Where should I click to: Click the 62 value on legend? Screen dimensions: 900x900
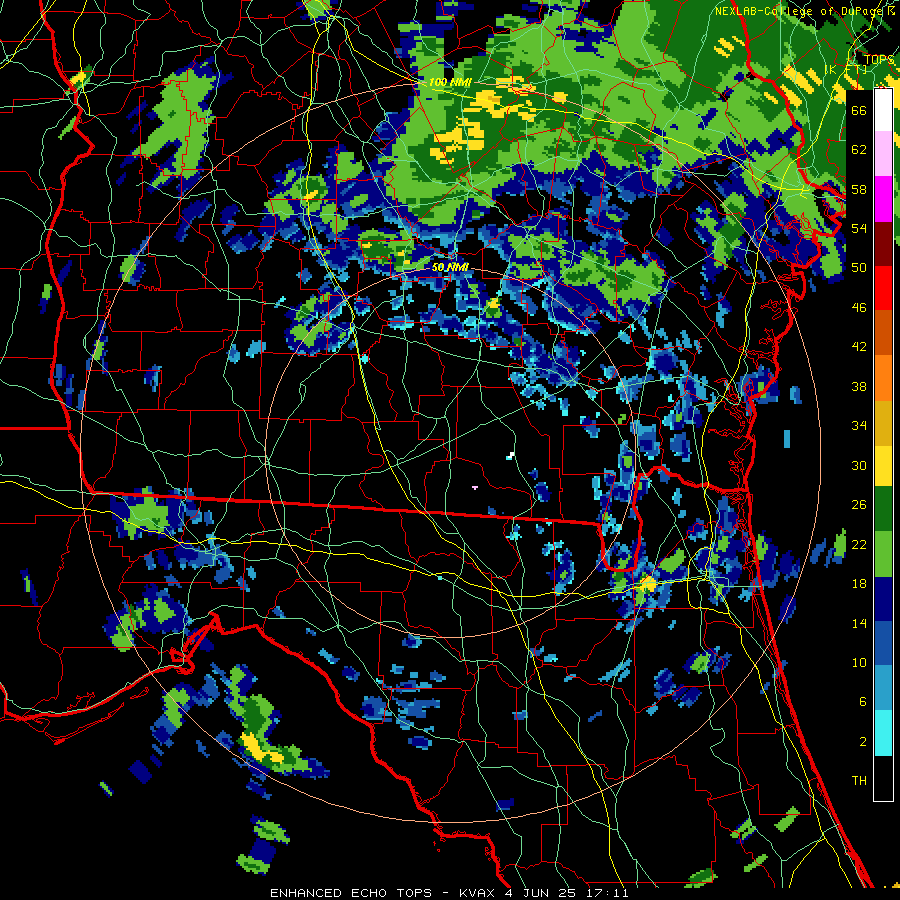click(x=859, y=150)
